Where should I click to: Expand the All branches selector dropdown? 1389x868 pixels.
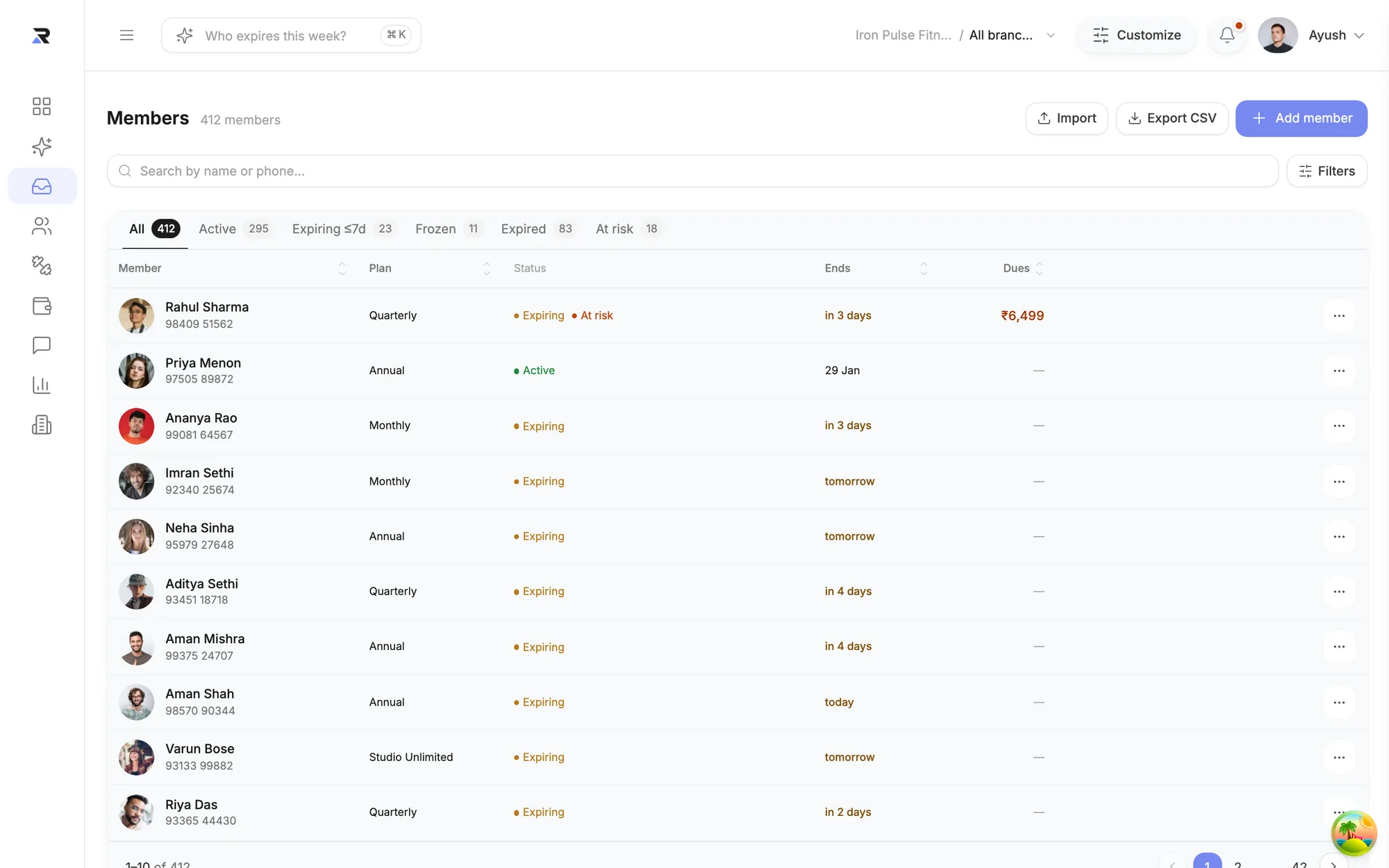pos(1013,35)
